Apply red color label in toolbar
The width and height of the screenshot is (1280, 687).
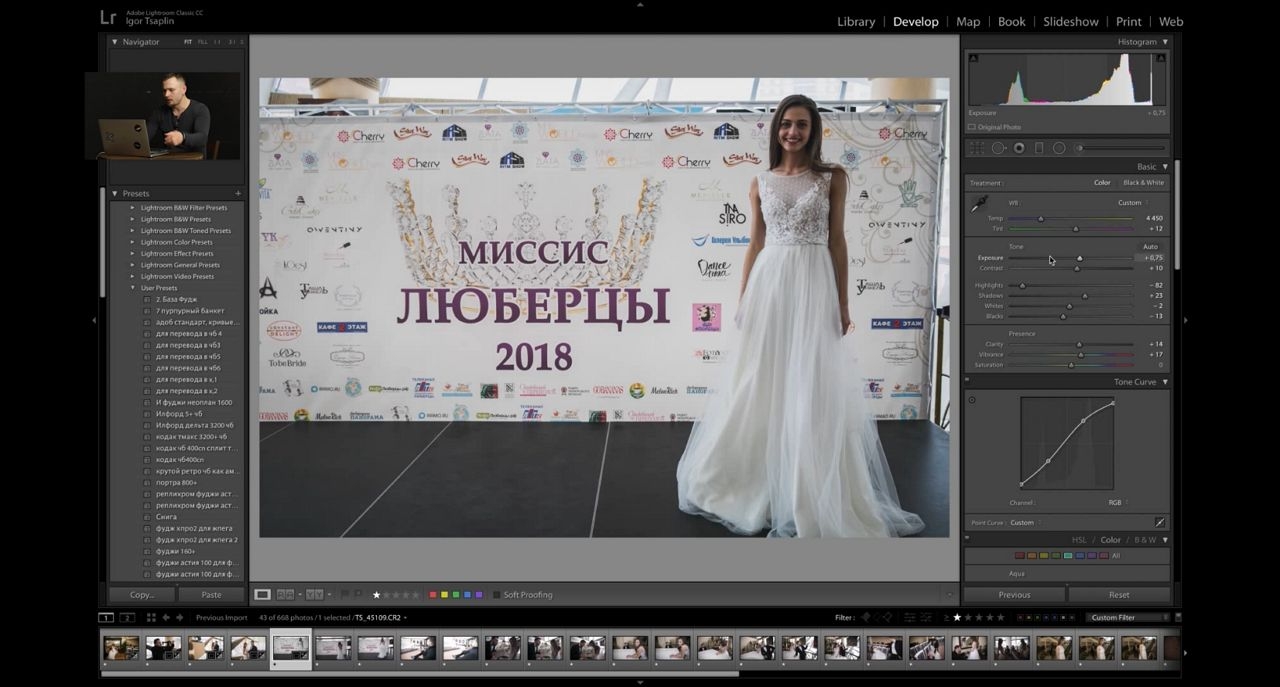(x=432, y=594)
